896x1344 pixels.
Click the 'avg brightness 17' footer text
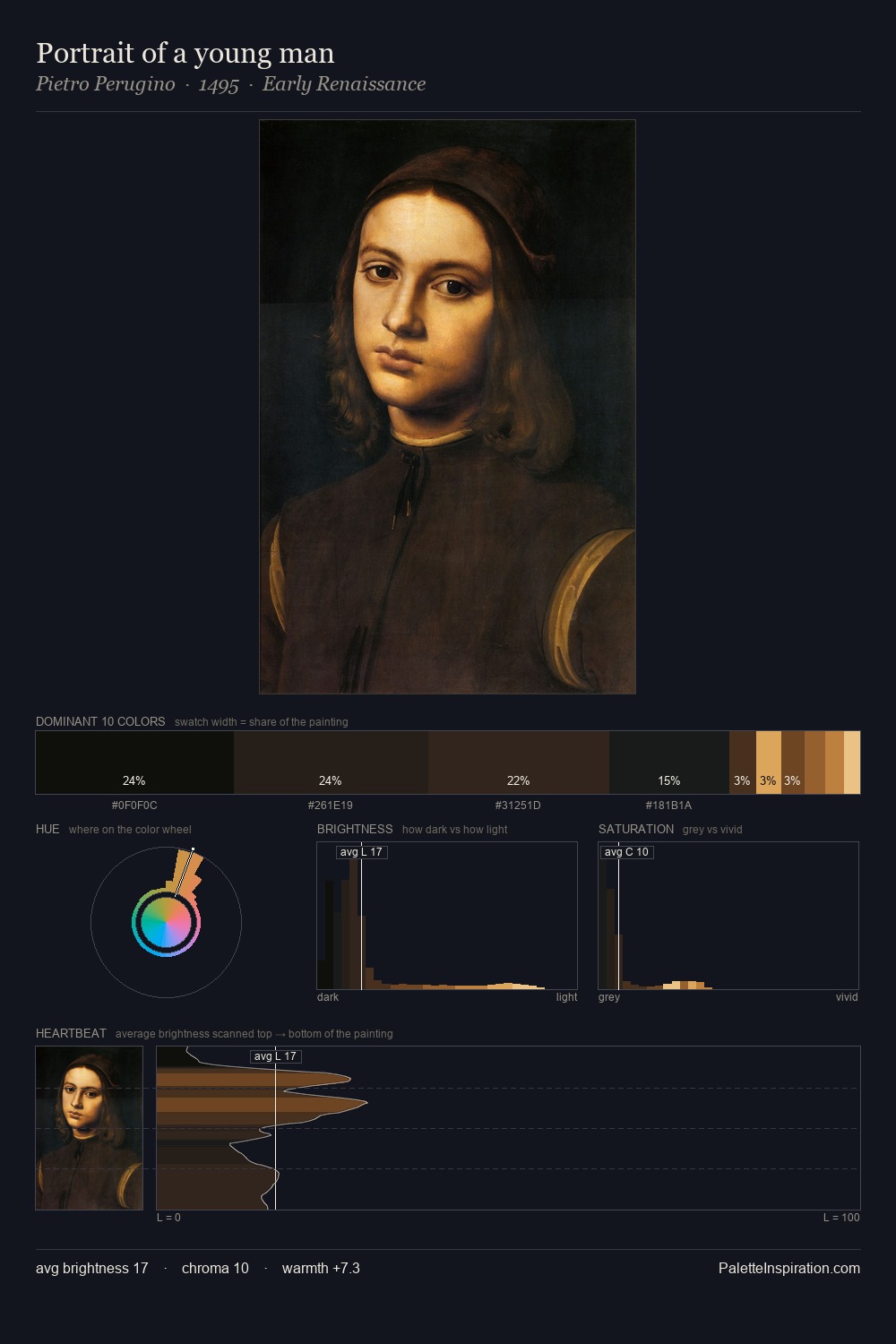pos(92,1268)
